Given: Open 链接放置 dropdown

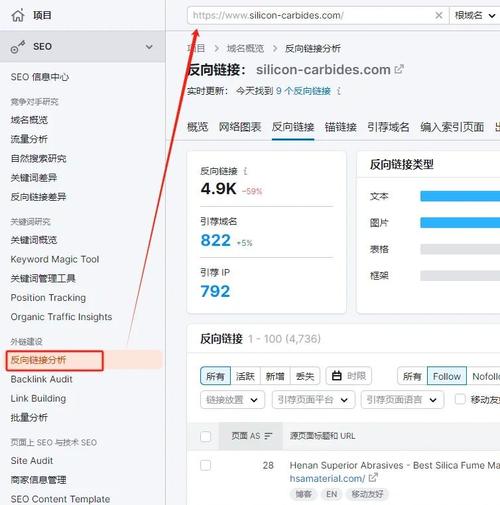Looking at the screenshot, I should (233, 399).
